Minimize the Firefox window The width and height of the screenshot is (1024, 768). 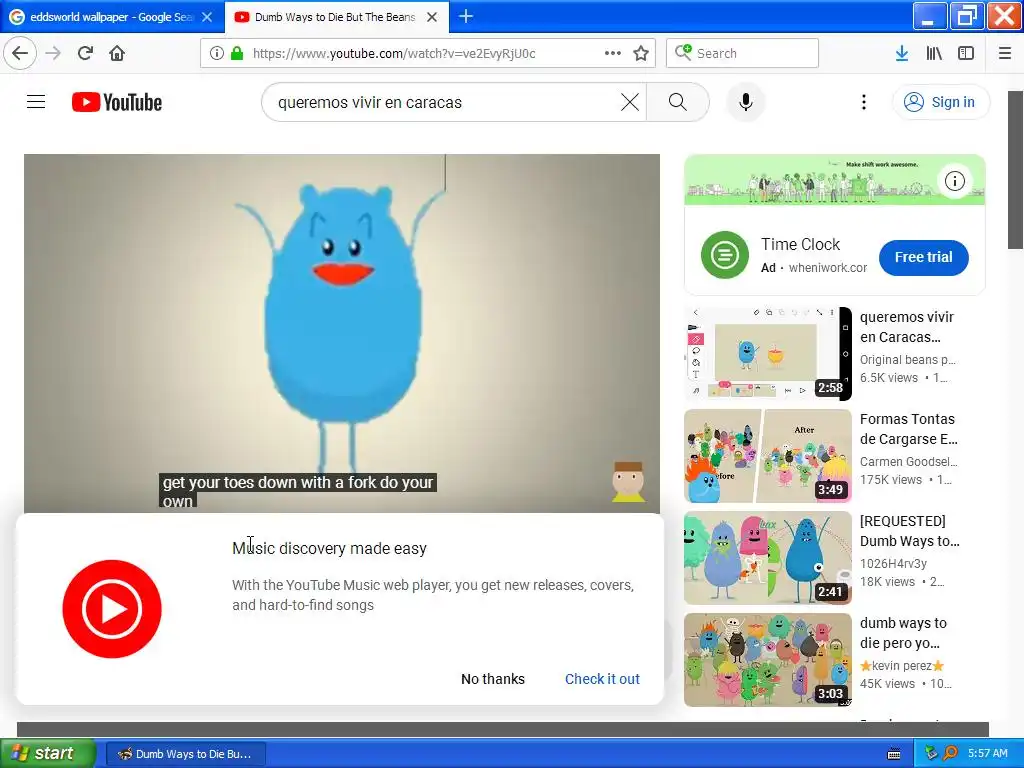coord(929,16)
